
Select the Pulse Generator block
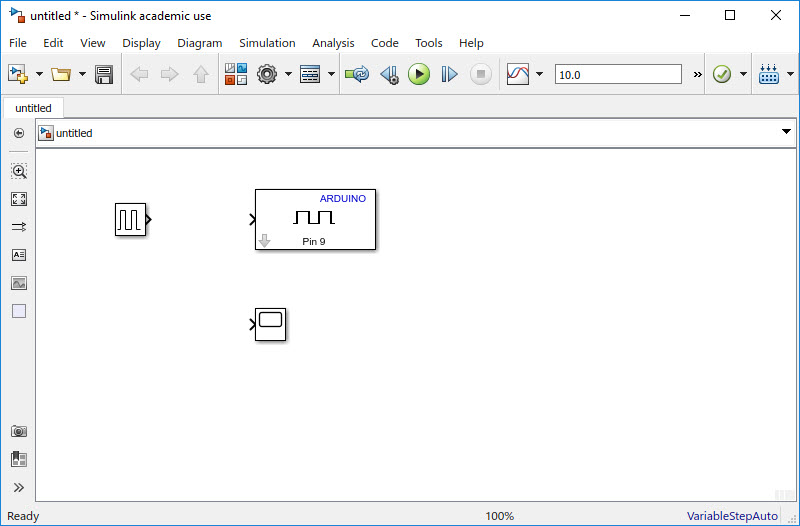coord(131,219)
